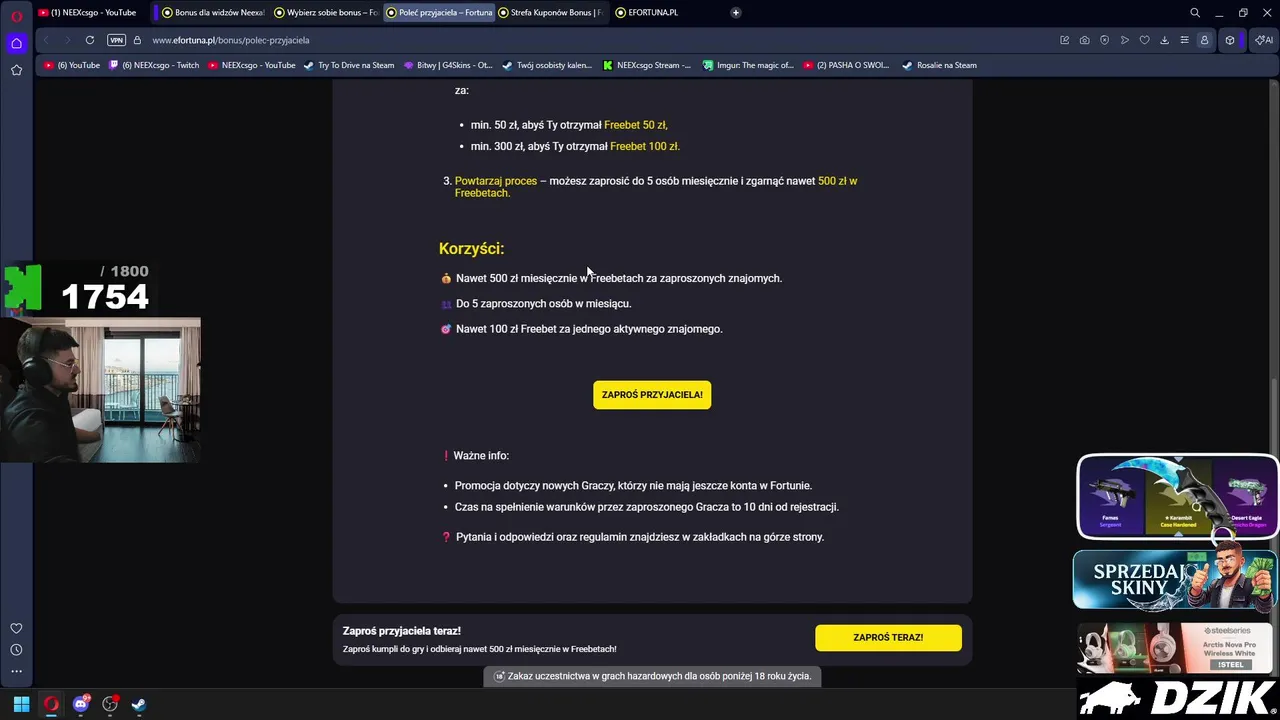The height and width of the screenshot is (720, 1280).
Task: Open the page edit/note icon in toolbar
Action: 1065,40
